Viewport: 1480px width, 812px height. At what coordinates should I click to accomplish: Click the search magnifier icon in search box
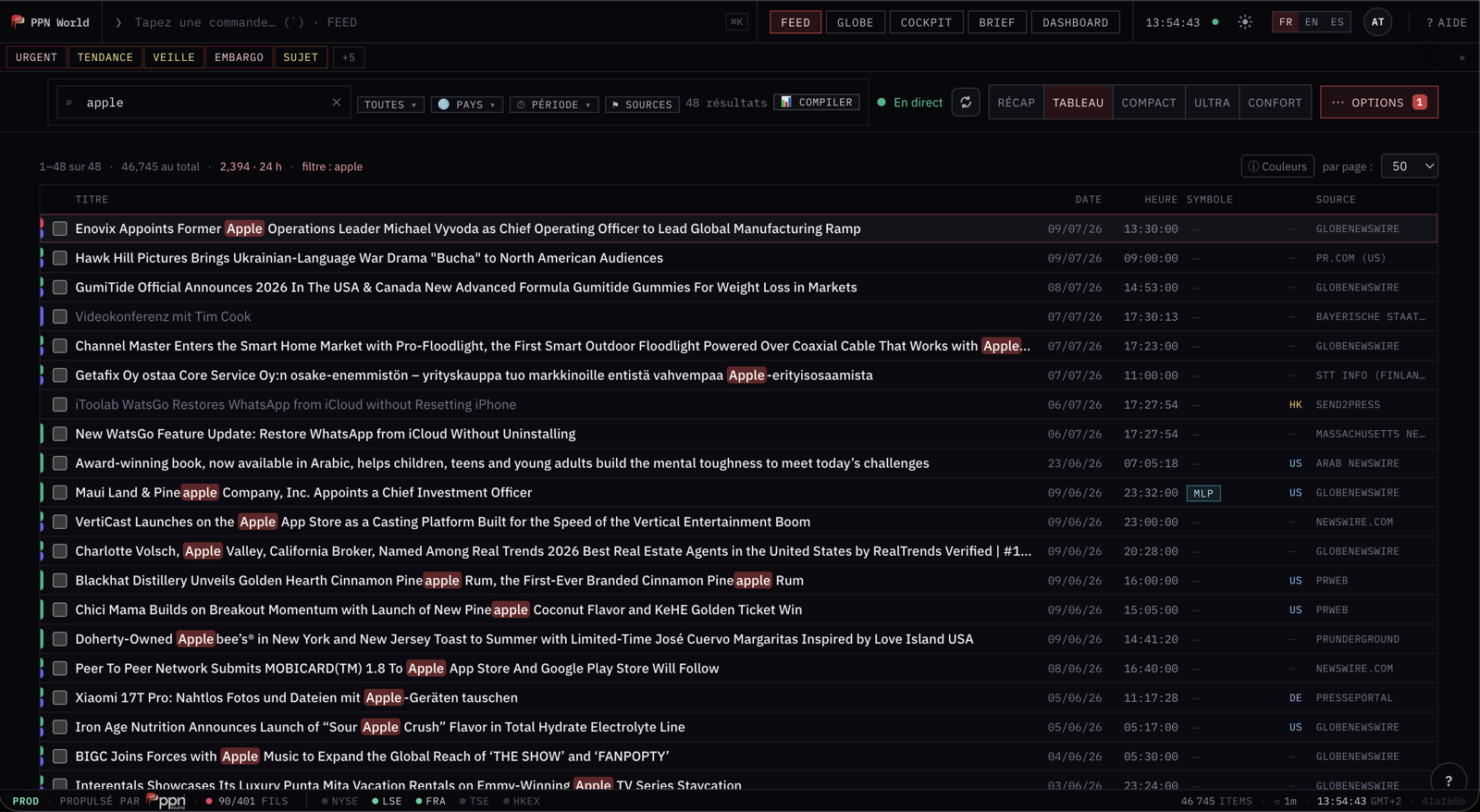pos(69,103)
